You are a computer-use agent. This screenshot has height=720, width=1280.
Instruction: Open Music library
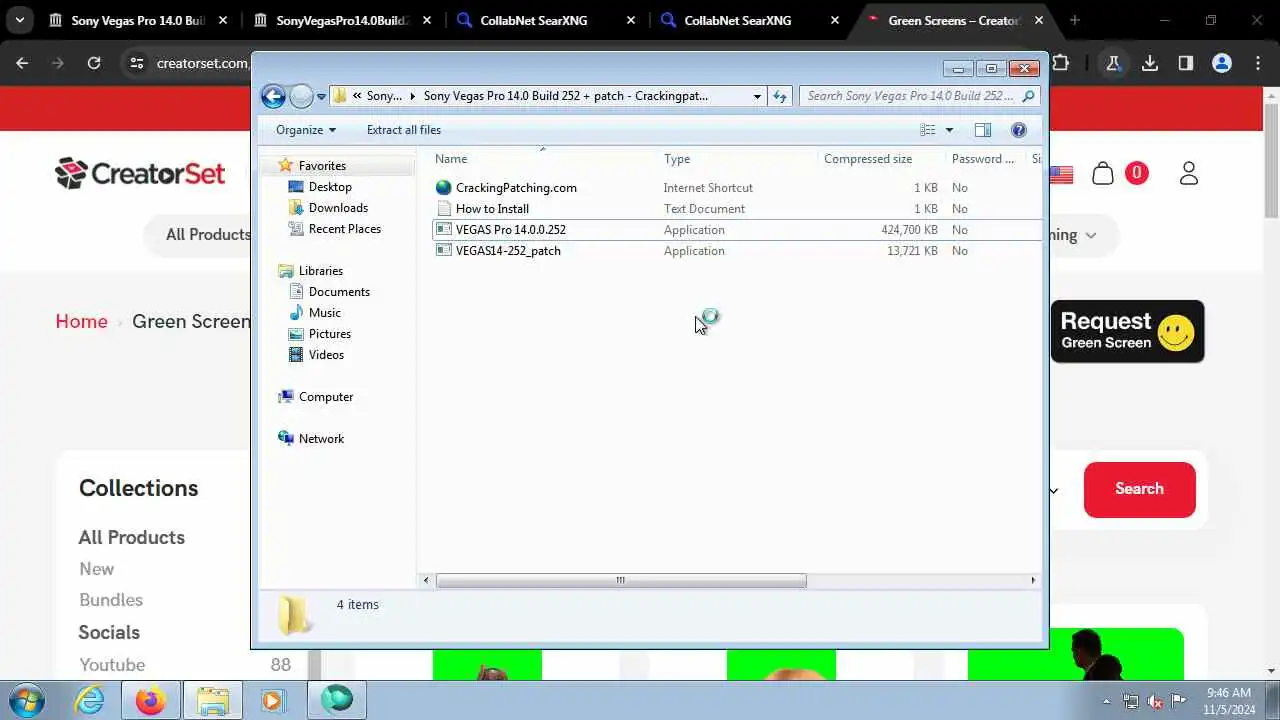click(x=325, y=313)
